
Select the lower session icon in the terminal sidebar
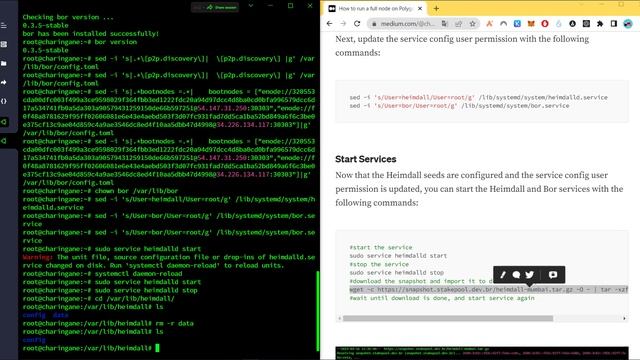4,141
